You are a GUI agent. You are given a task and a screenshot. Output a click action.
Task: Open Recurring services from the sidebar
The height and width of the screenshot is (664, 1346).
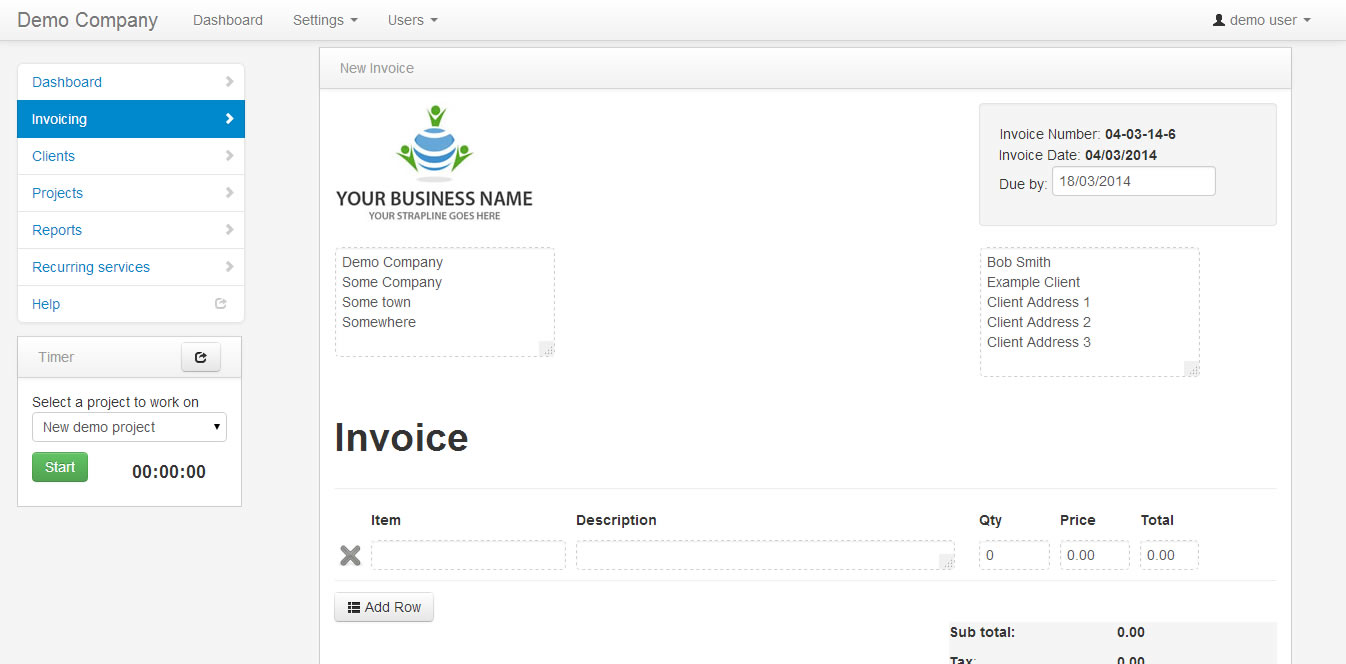[x=91, y=267]
